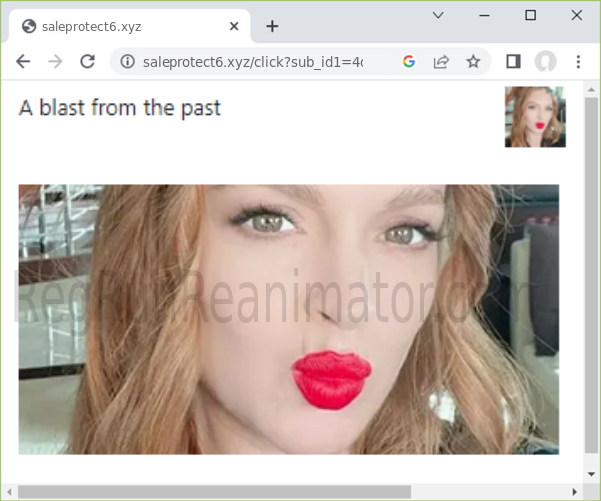Click the horizontal scrollbar right arrow
This screenshot has height=501, width=601.
tap(574, 491)
